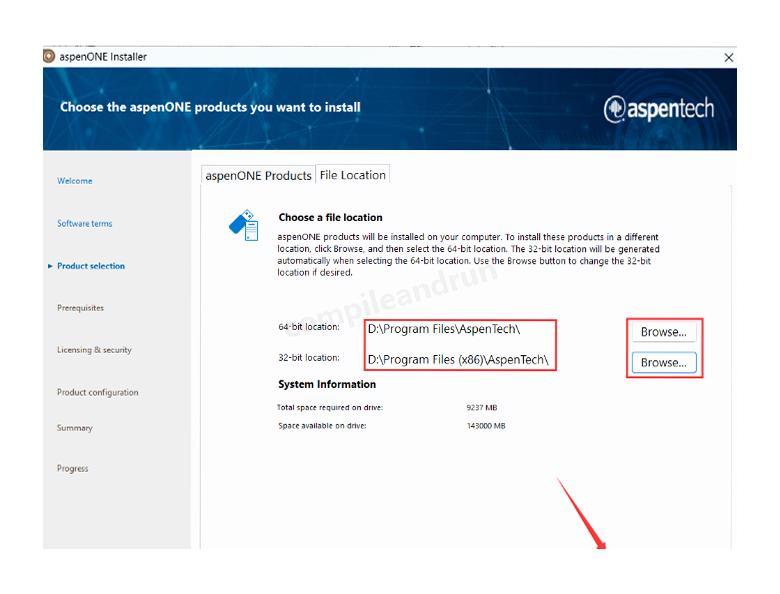The height and width of the screenshot is (594, 780).
Task: Click 'Total space required on drive:' label
Action: (x=330, y=407)
